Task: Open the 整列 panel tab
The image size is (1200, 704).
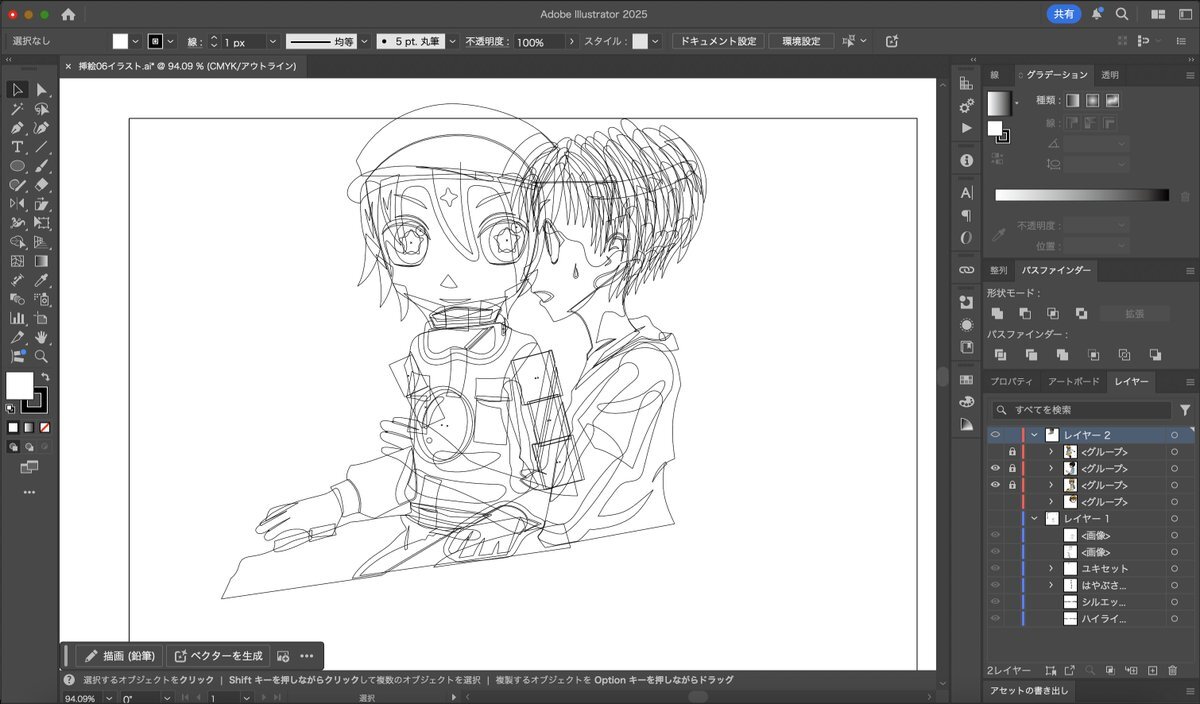Action: point(998,270)
